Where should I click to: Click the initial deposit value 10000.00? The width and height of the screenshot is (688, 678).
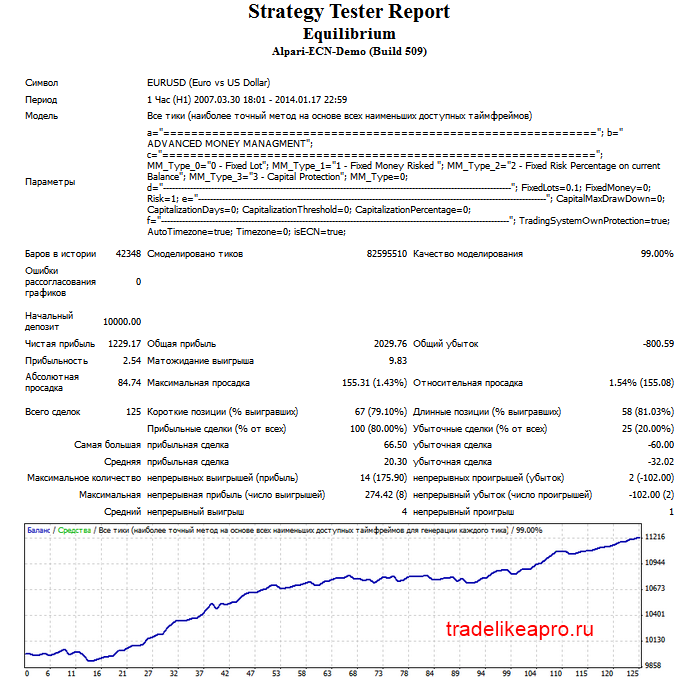tap(122, 322)
